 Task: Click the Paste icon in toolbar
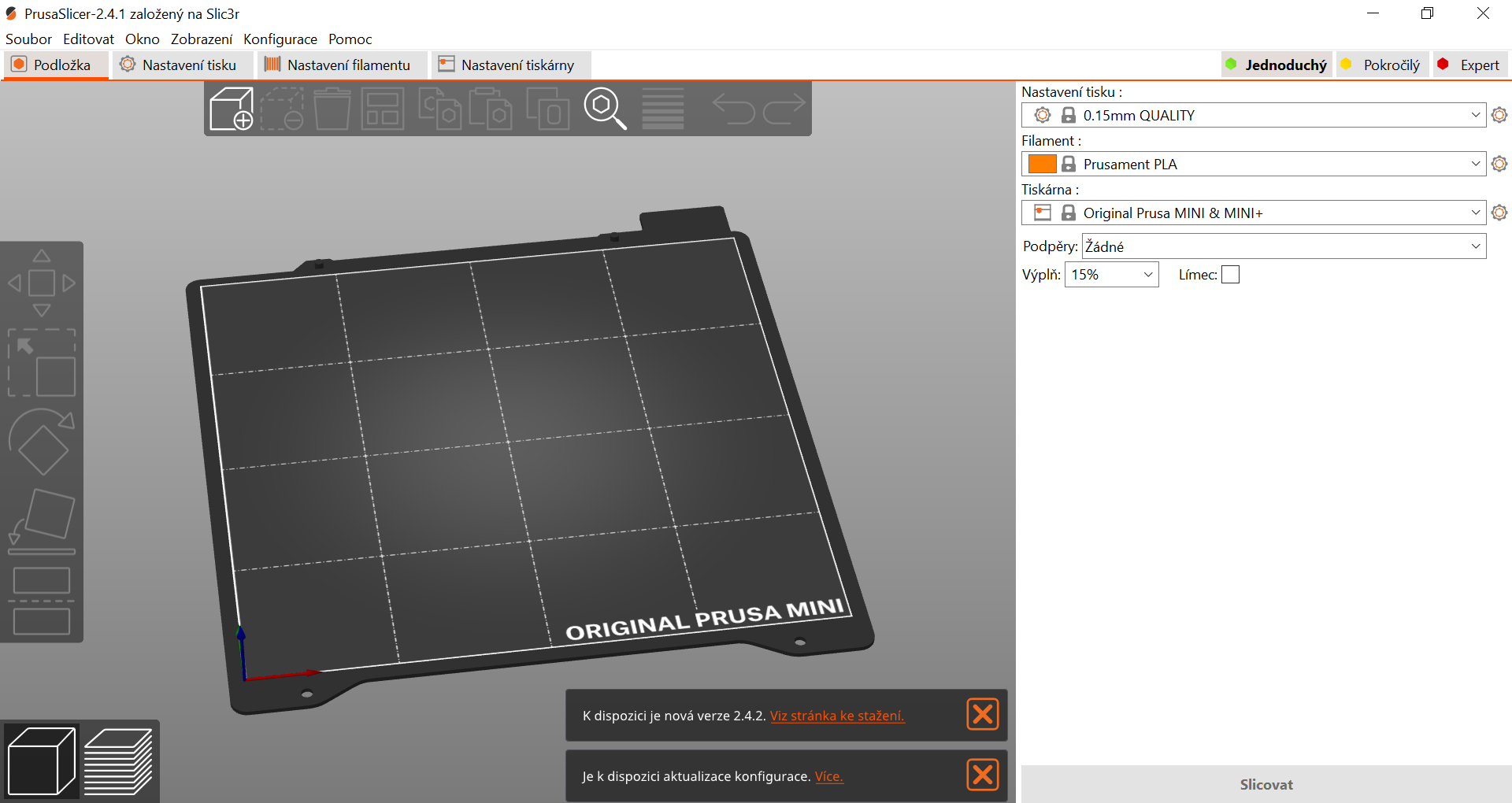[491, 109]
